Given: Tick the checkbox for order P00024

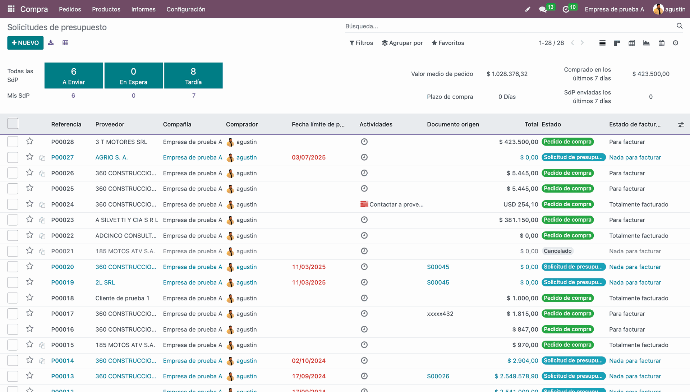Looking at the screenshot, I should coord(13,204).
